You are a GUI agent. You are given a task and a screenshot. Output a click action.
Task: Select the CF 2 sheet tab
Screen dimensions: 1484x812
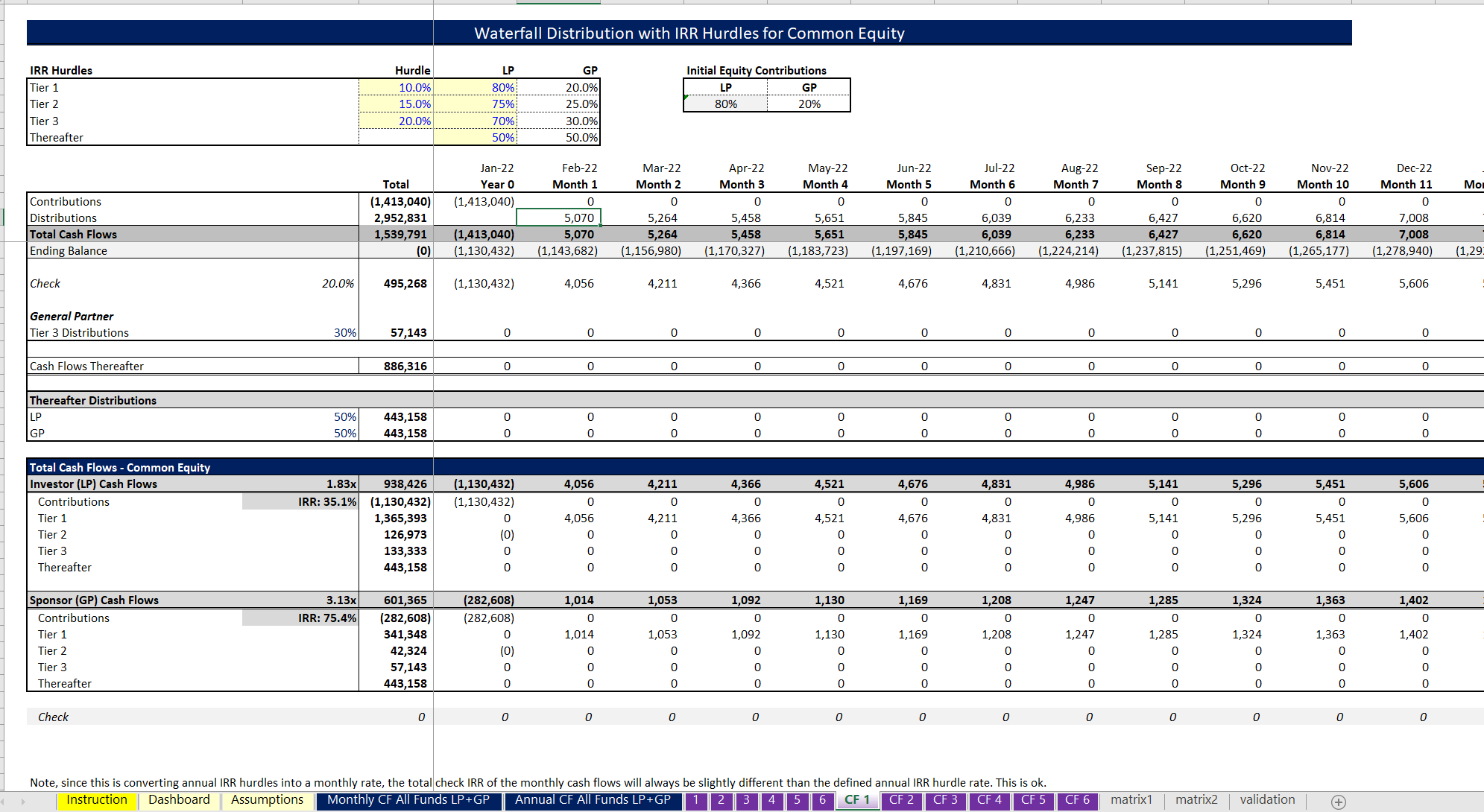coord(902,800)
